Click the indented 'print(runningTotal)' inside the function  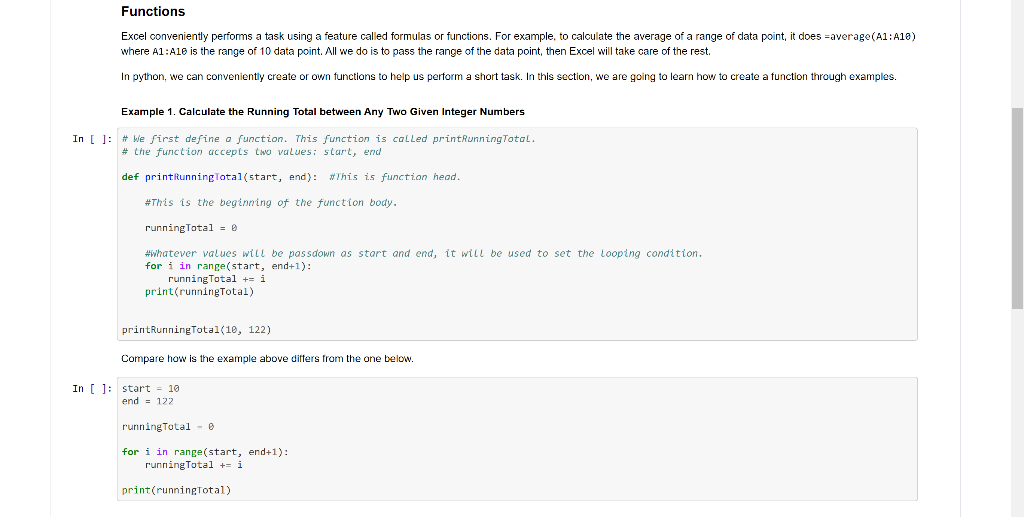199,292
